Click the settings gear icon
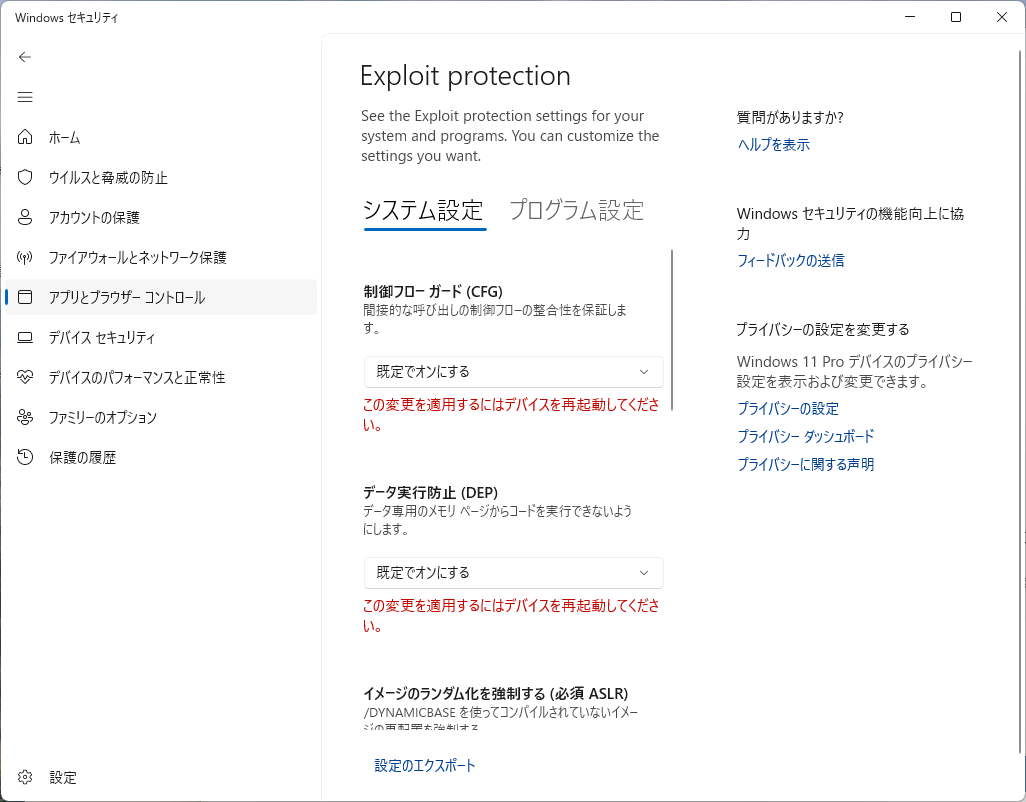 coord(25,777)
